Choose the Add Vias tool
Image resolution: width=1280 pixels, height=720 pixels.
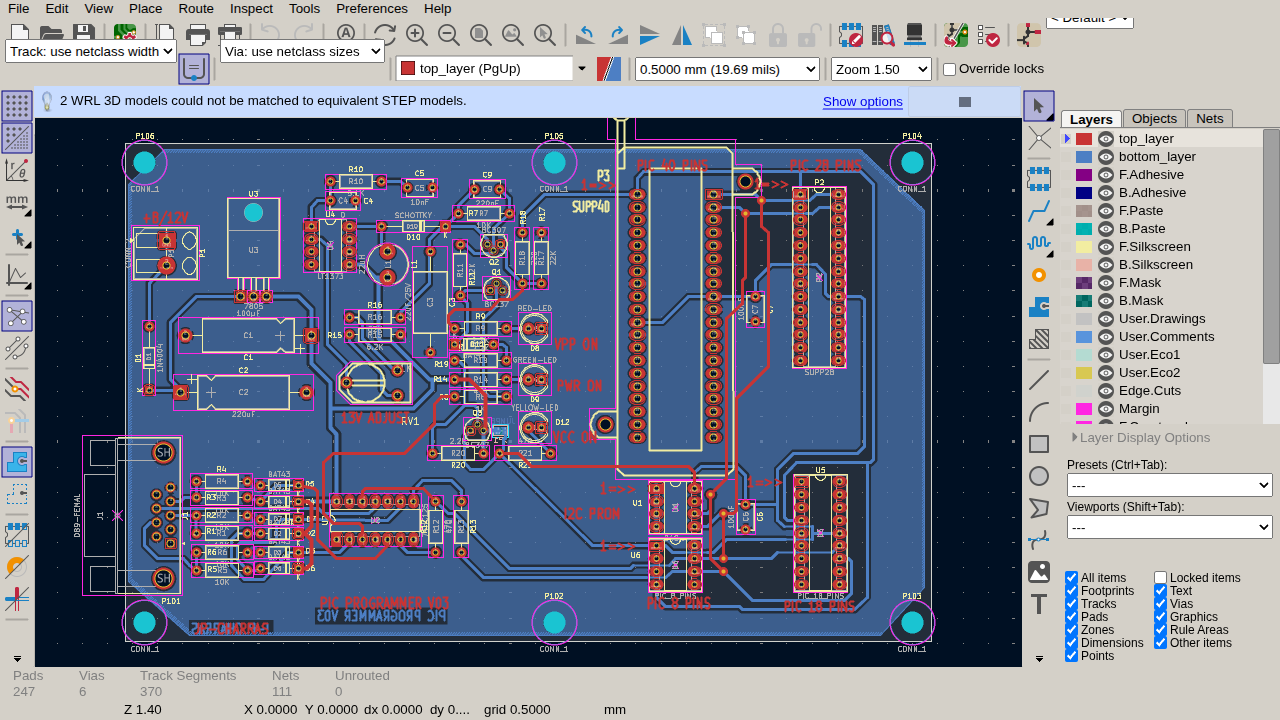tap(1039, 275)
